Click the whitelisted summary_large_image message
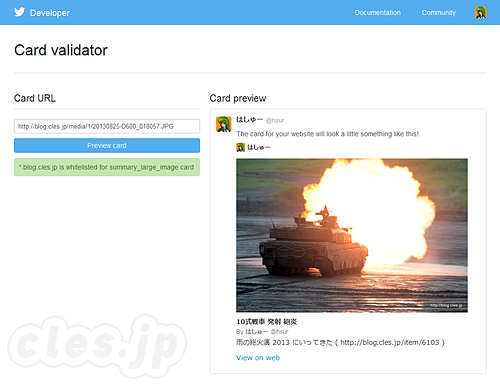Viewport: 500px width, 392px height. pyautogui.click(x=107, y=167)
